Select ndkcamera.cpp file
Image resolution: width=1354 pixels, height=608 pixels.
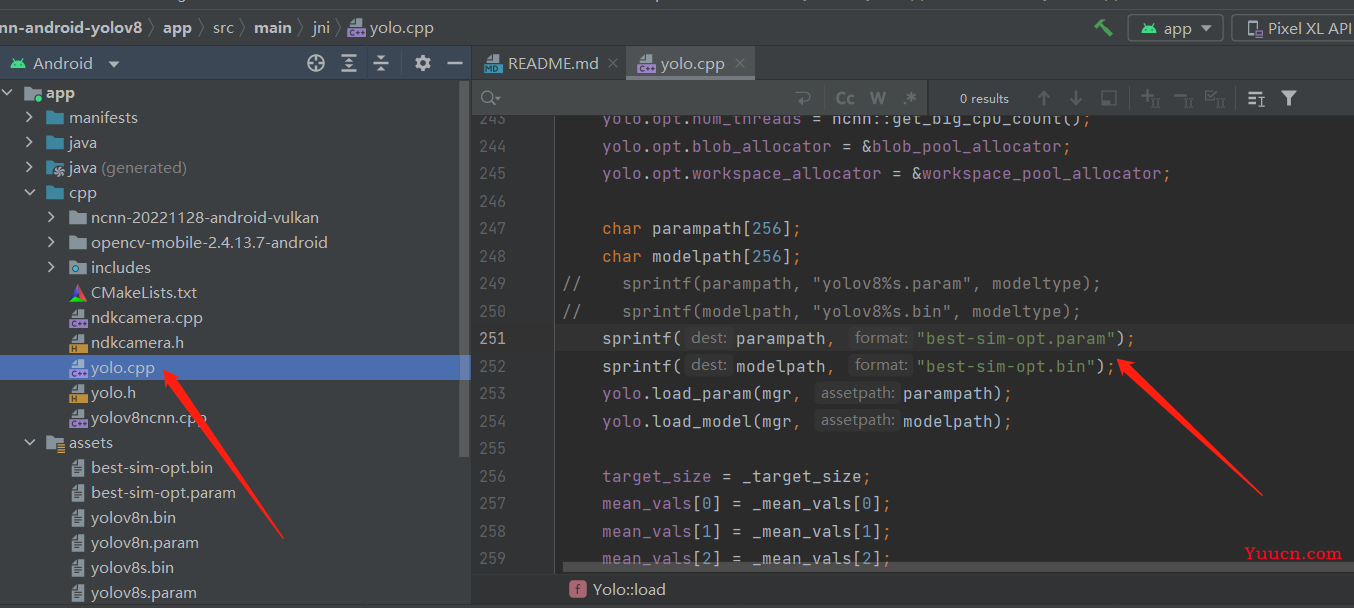[x=146, y=318]
